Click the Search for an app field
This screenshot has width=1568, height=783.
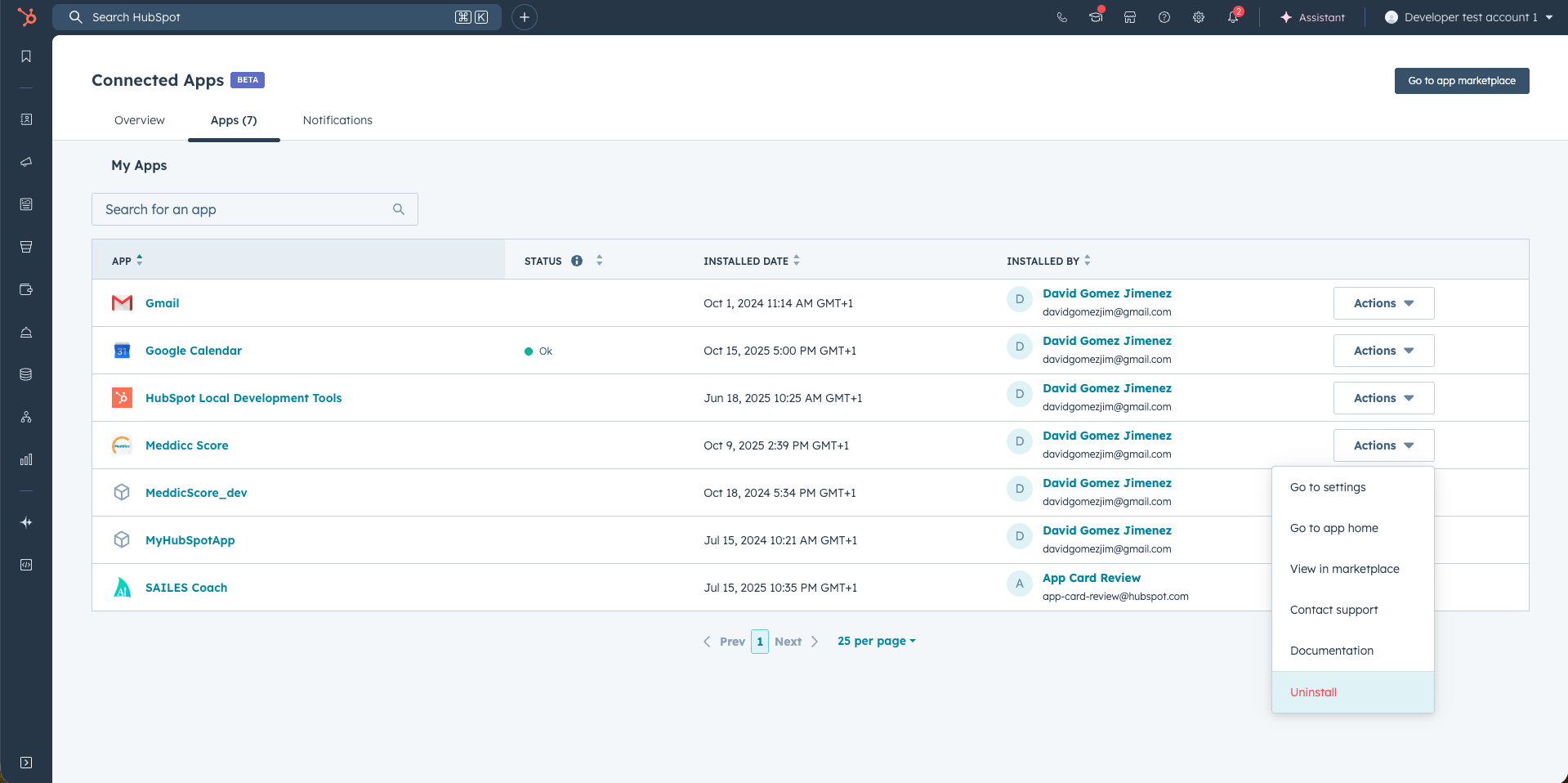[x=245, y=209]
